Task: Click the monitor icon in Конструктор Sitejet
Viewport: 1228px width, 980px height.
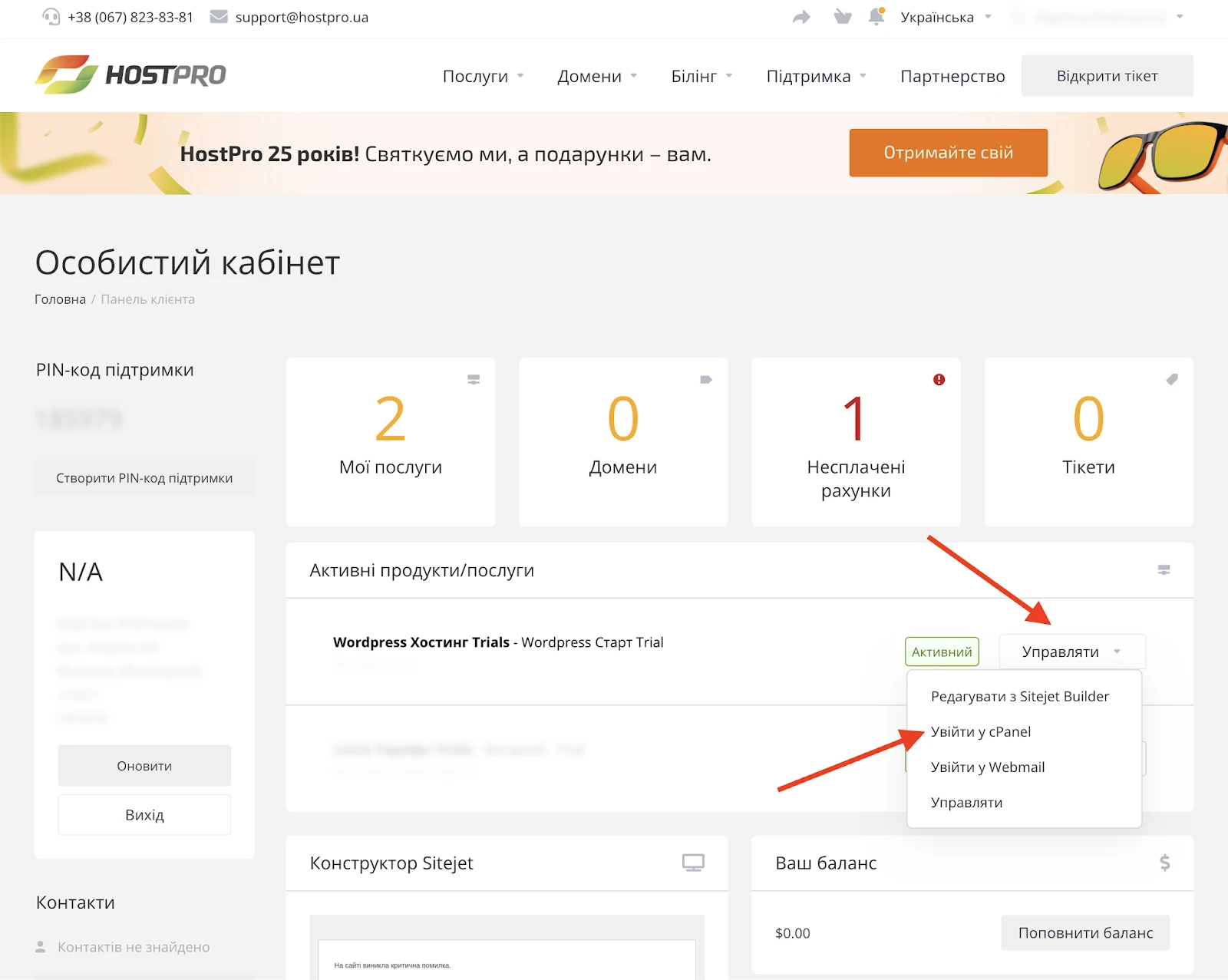Action: (693, 863)
